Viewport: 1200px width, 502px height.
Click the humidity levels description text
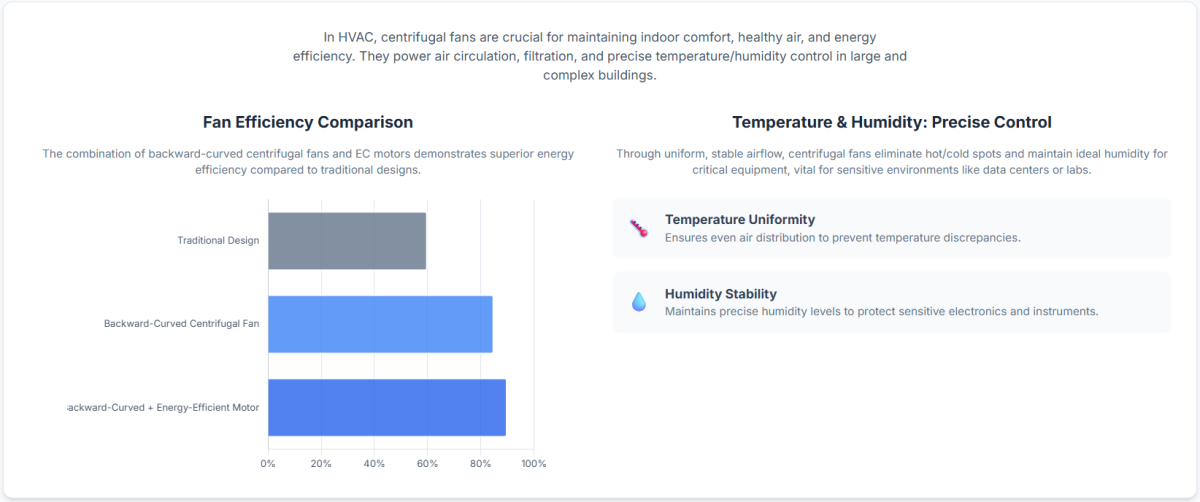[881, 311]
